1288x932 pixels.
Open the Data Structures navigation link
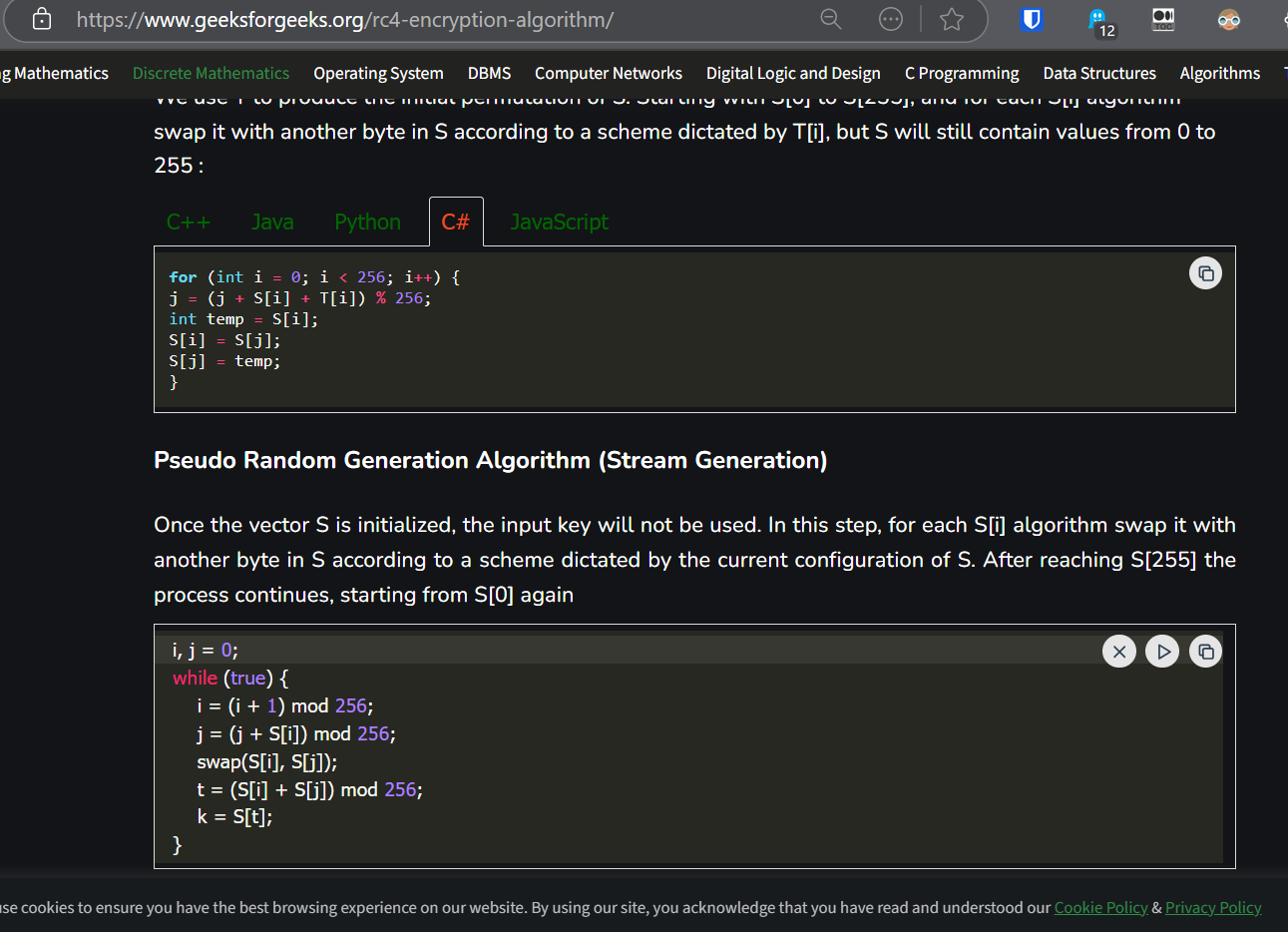[x=1098, y=74]
